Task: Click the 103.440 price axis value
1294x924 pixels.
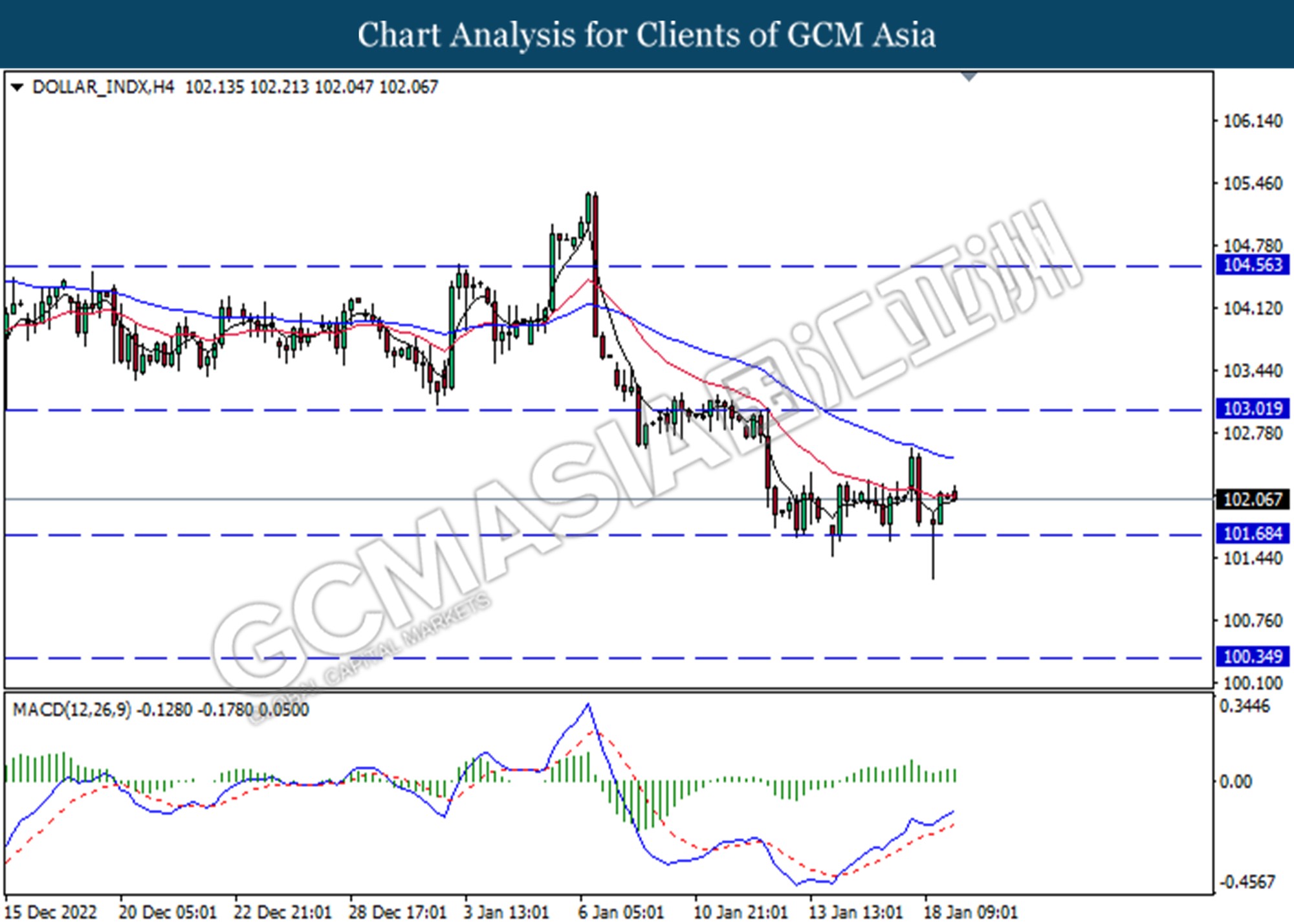Action: pyautogui.click(x=1253, y=371)
